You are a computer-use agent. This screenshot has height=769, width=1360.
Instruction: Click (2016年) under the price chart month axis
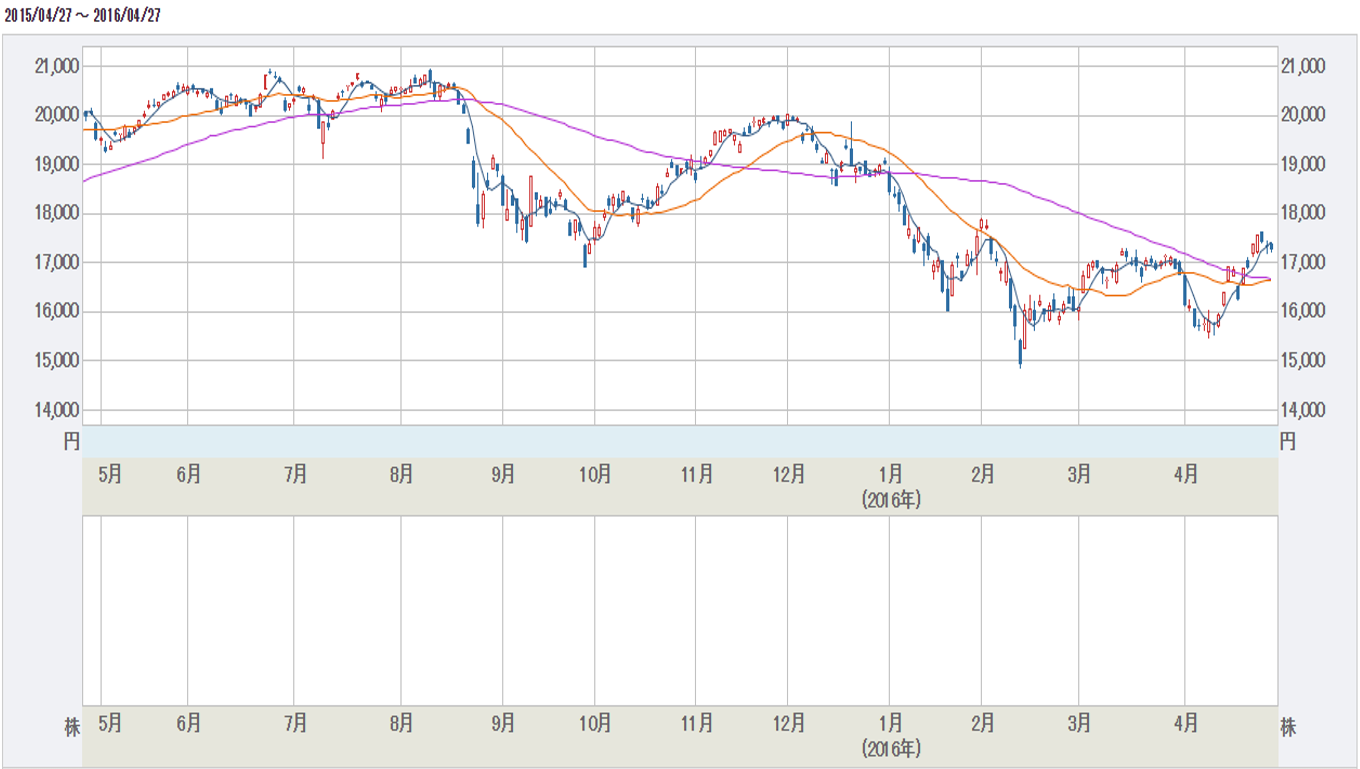[890, 502]
